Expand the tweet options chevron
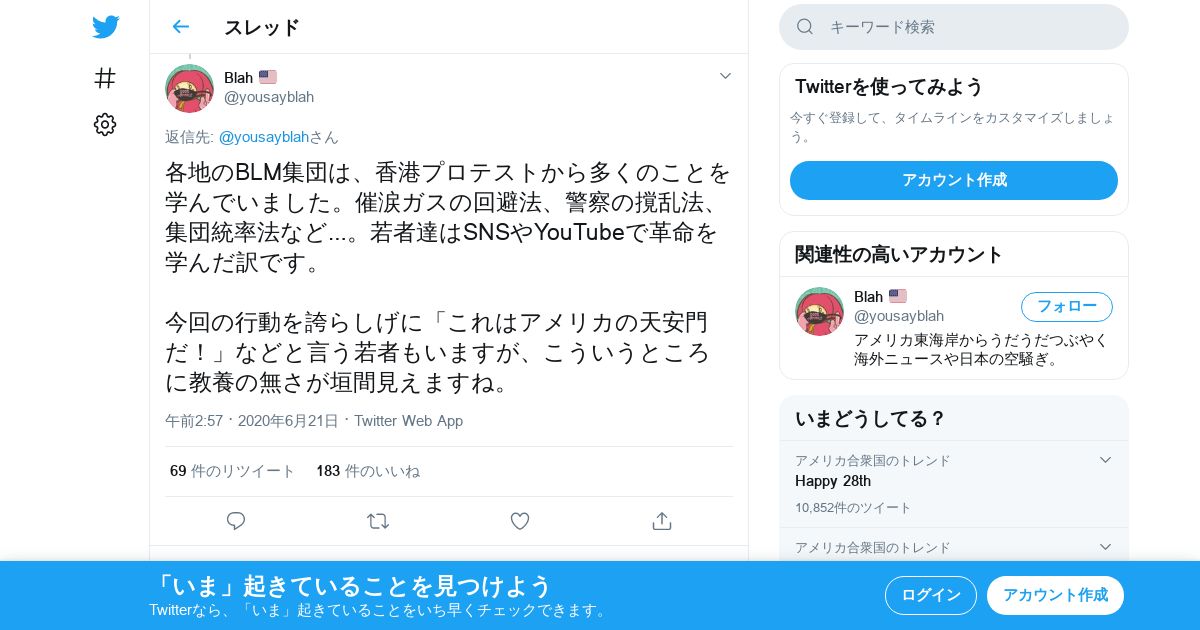Screen dimensions: 1200x630 [x=726, y=76]
